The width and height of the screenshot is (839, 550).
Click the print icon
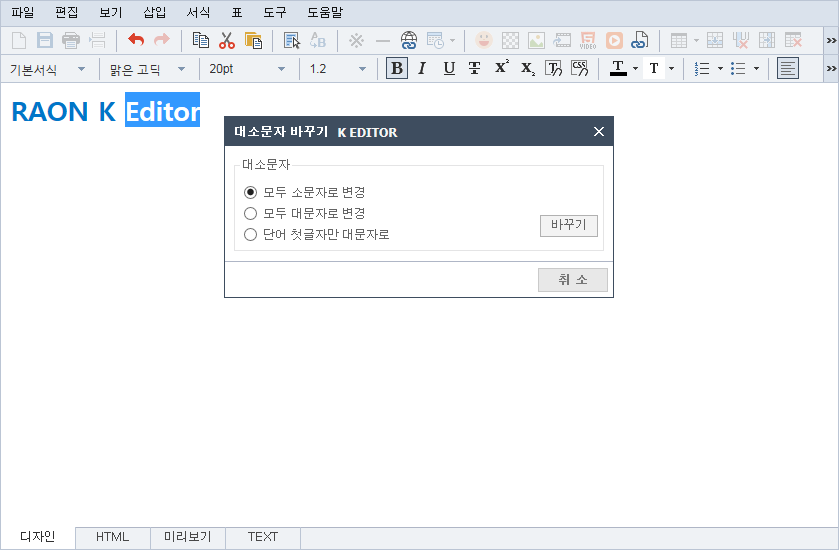(x=71, y=41)
